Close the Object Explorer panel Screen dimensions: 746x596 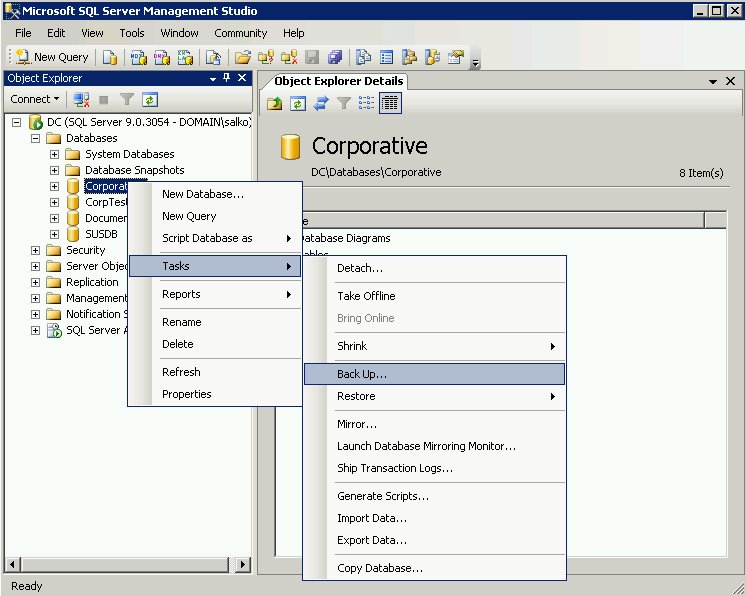pos(242,78)
